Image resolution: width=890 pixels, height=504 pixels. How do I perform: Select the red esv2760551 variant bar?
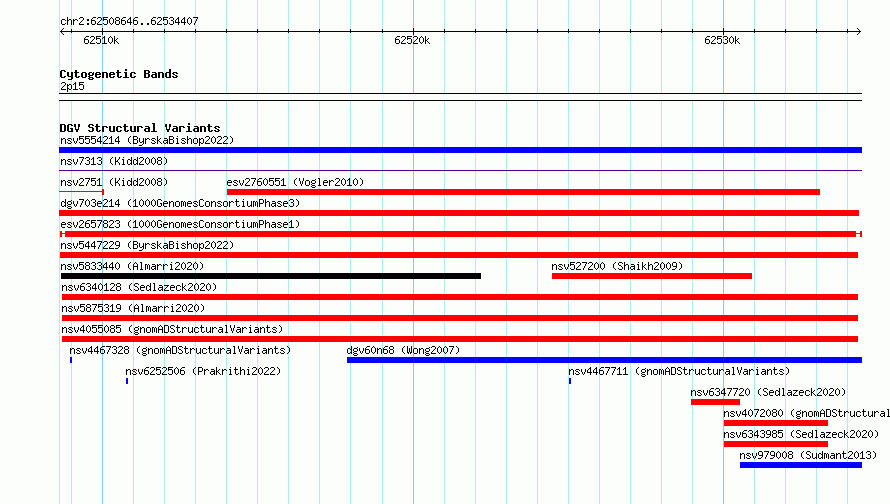523,192
